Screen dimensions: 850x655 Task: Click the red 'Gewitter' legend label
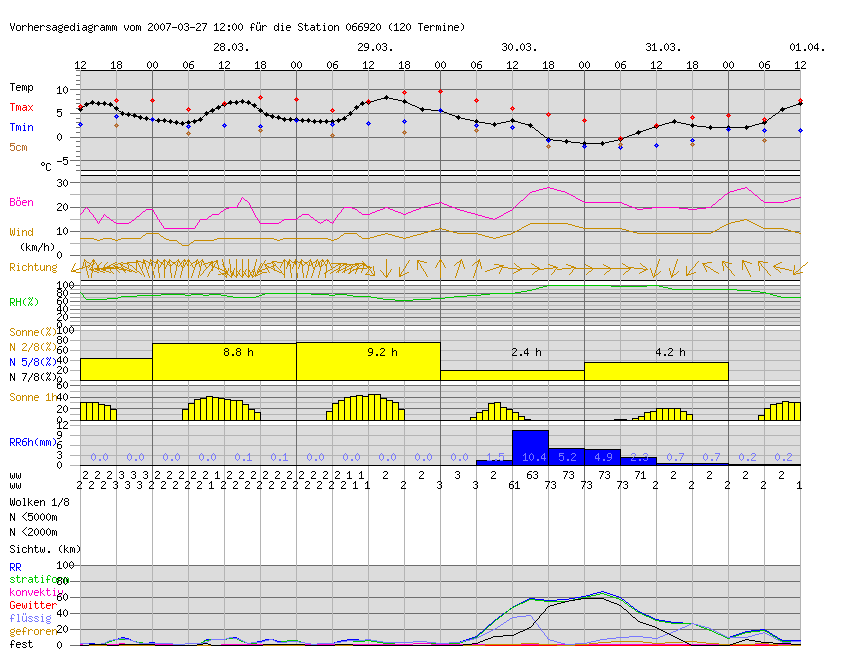pyautogui.click(x=33, y=606)
